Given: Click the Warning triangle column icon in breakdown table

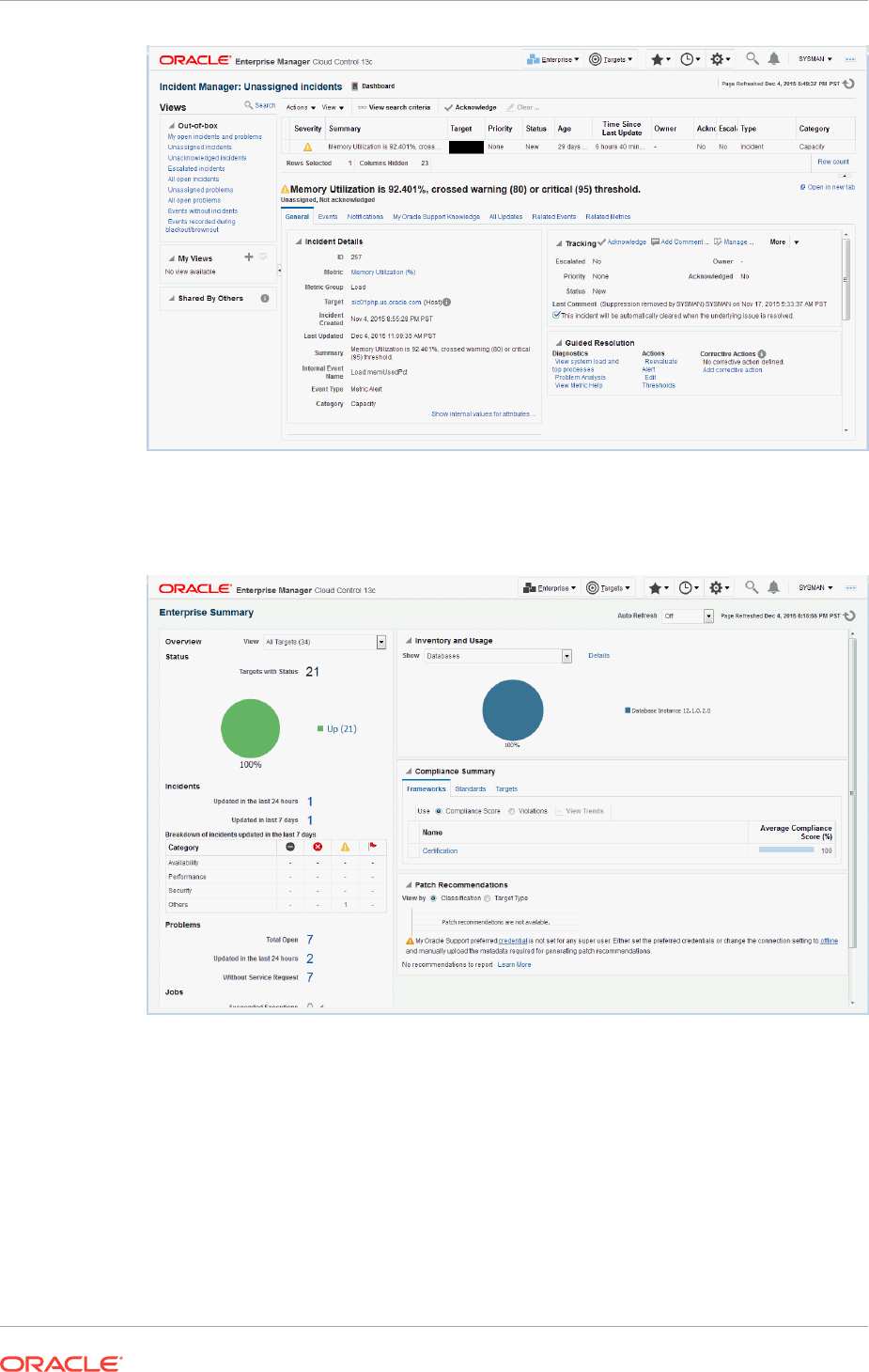Looking at the screenshot, I should (345, 847).
